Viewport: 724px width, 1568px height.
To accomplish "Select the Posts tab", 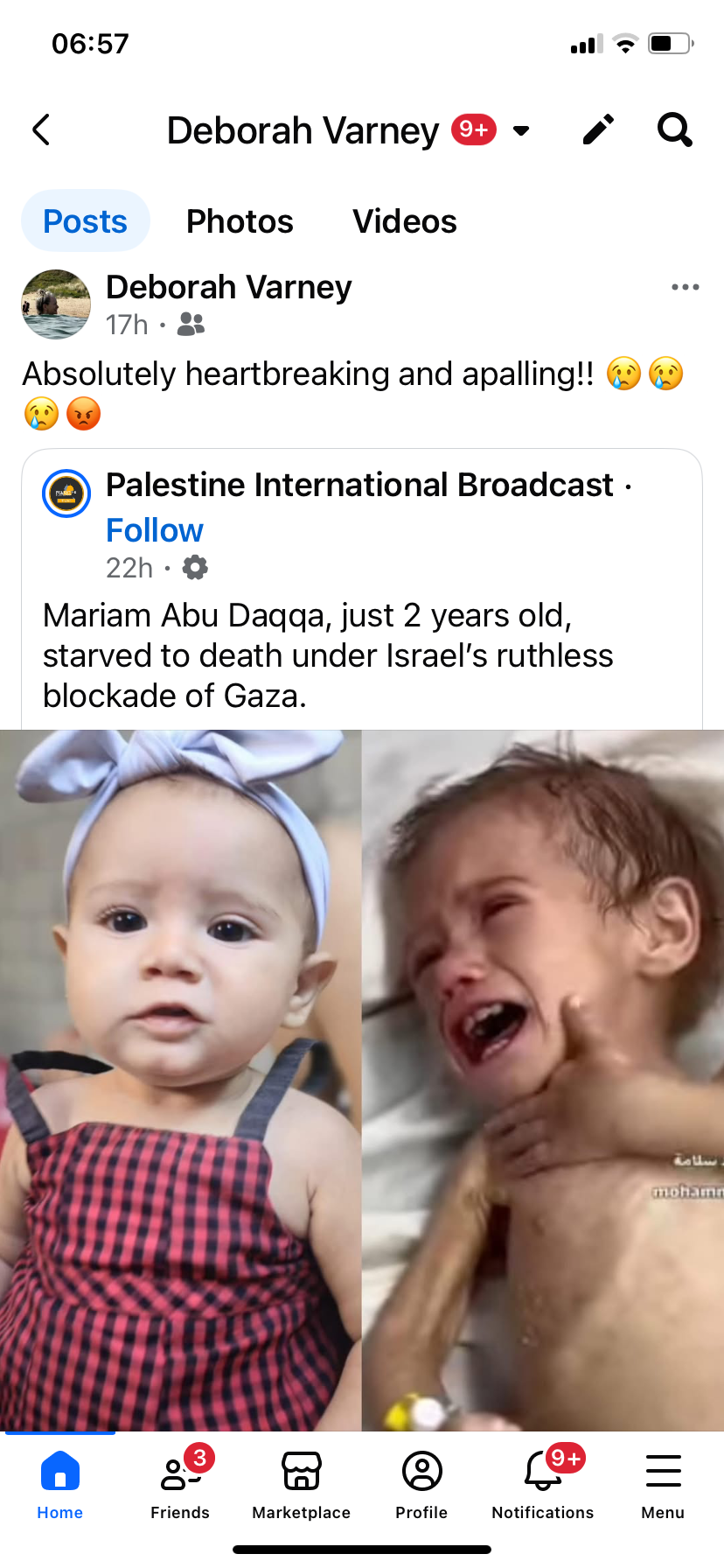I will pyautogui.click(x=86, y=221).
